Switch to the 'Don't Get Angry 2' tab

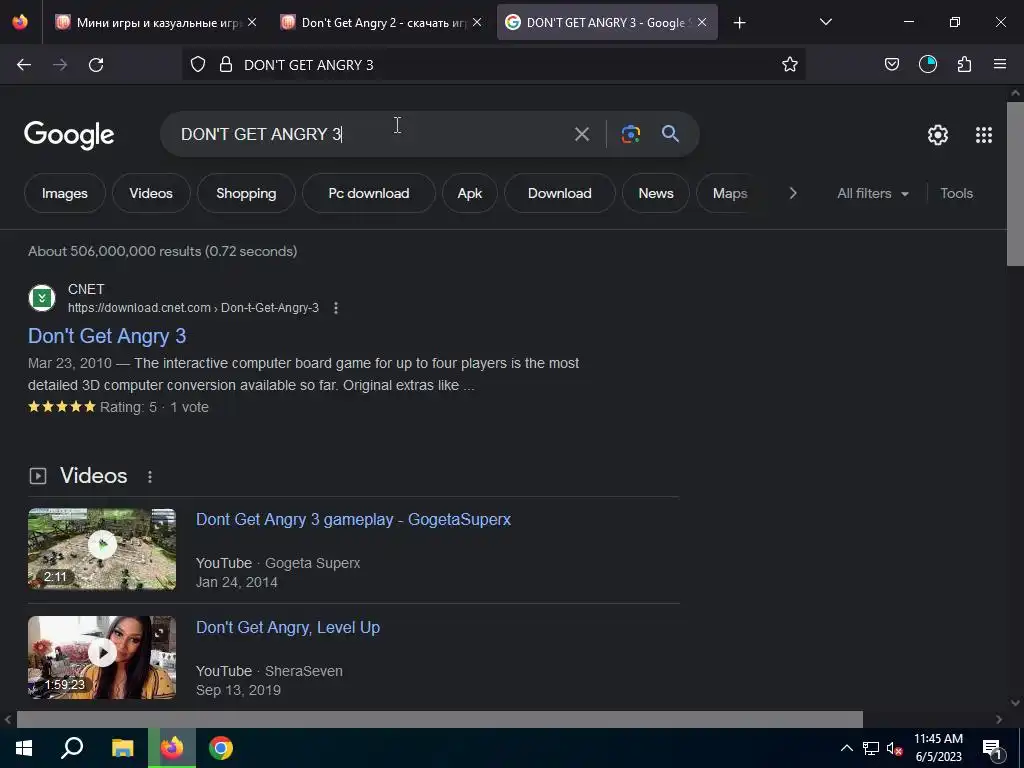[x=382, y=23]
